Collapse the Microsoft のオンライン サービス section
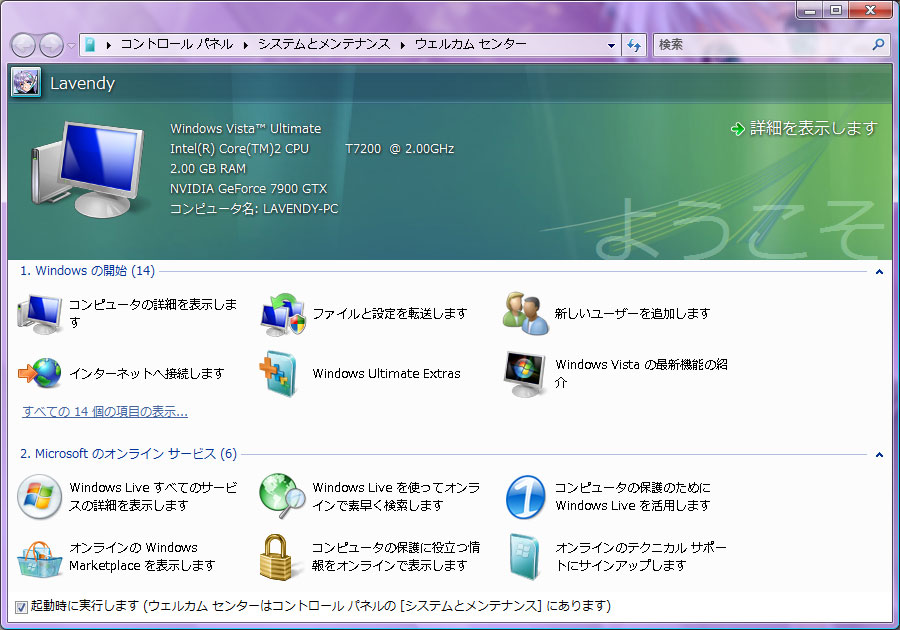 (x=879, y=455)
